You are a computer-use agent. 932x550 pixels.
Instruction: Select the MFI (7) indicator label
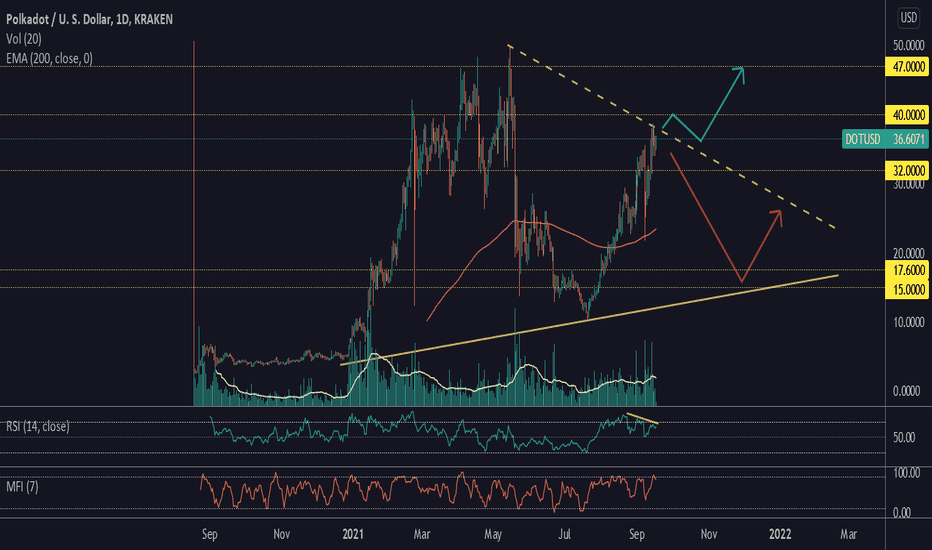click(22, 487)
